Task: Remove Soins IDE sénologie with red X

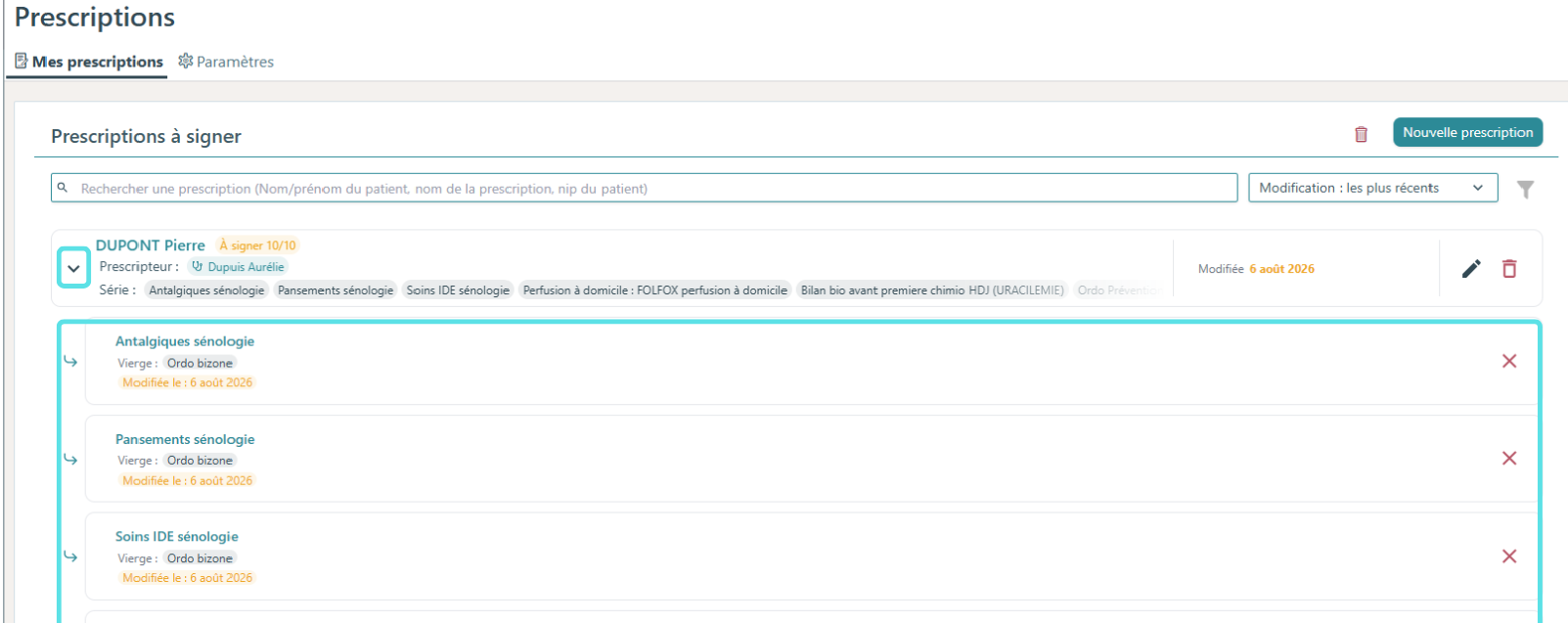Action: (1509, 556)
